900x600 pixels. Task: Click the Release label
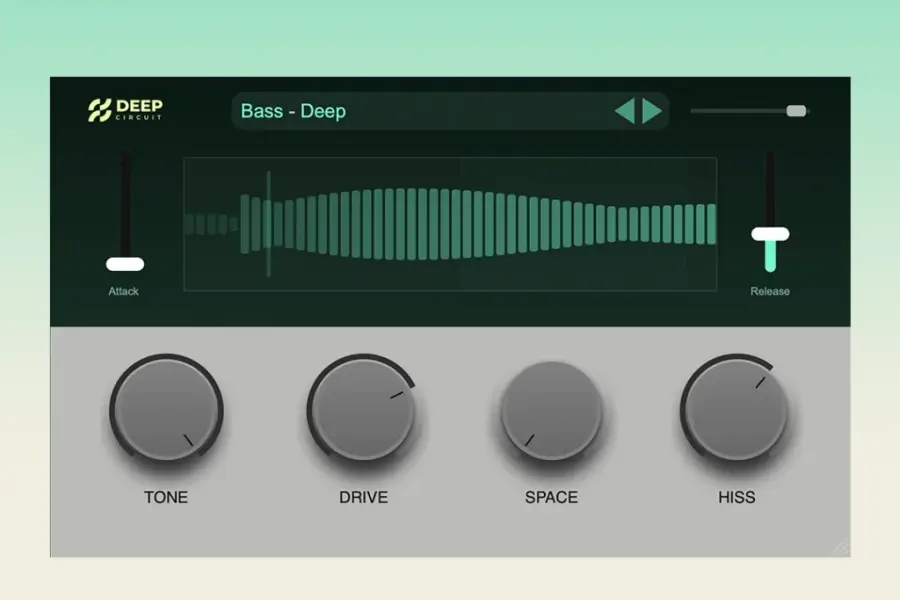(x=770, y=291)
